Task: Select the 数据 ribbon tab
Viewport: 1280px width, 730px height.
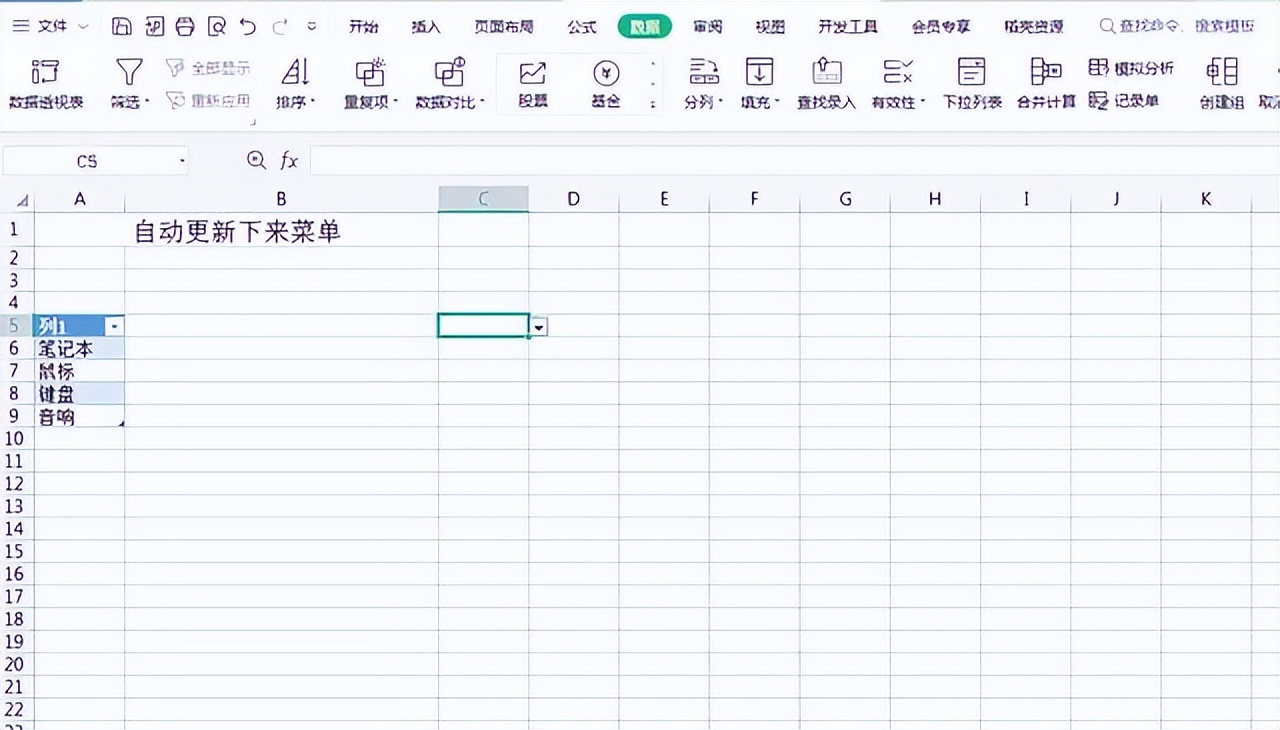Action: 645,27
